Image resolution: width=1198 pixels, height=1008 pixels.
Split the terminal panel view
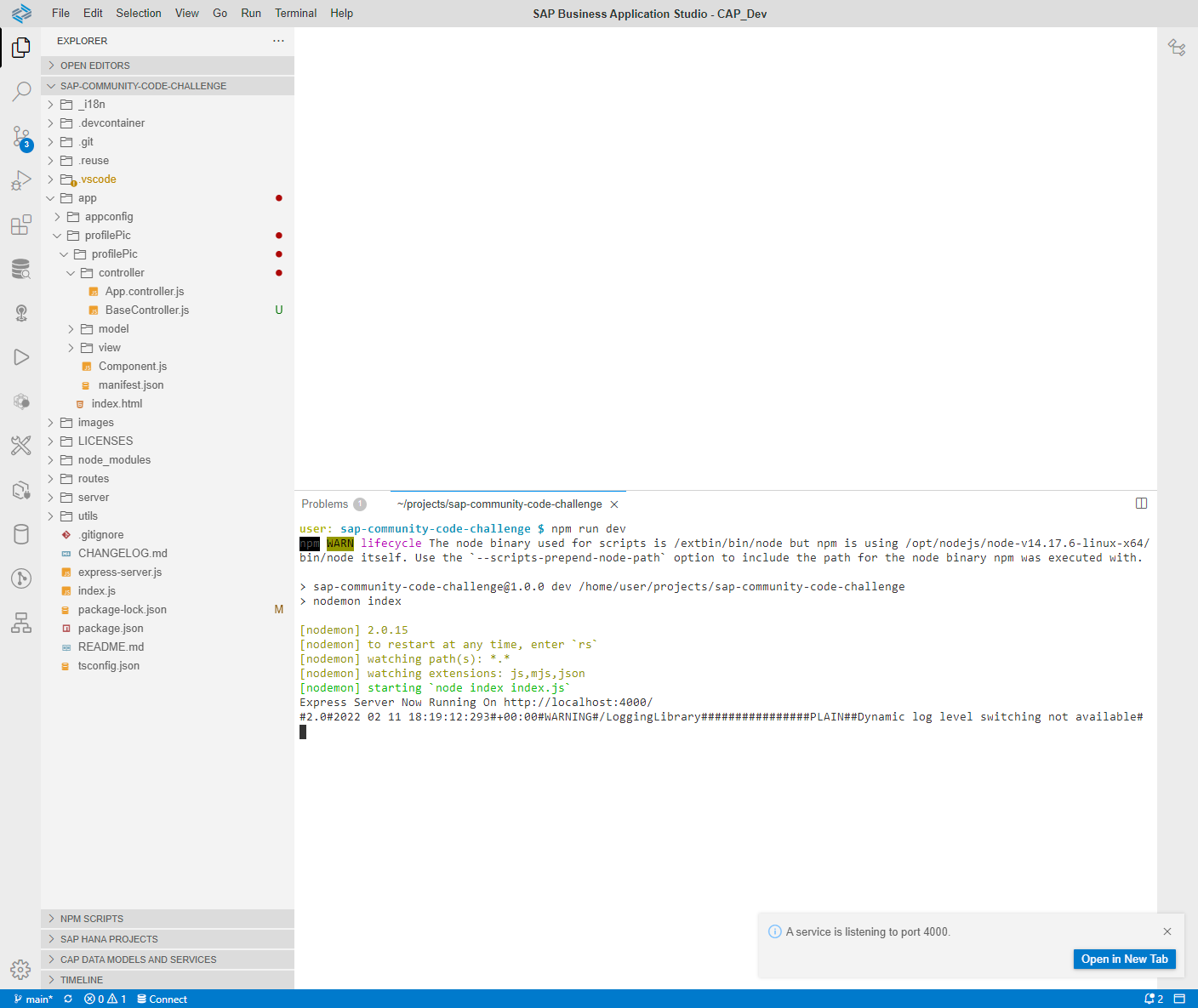coord(1141,504)
